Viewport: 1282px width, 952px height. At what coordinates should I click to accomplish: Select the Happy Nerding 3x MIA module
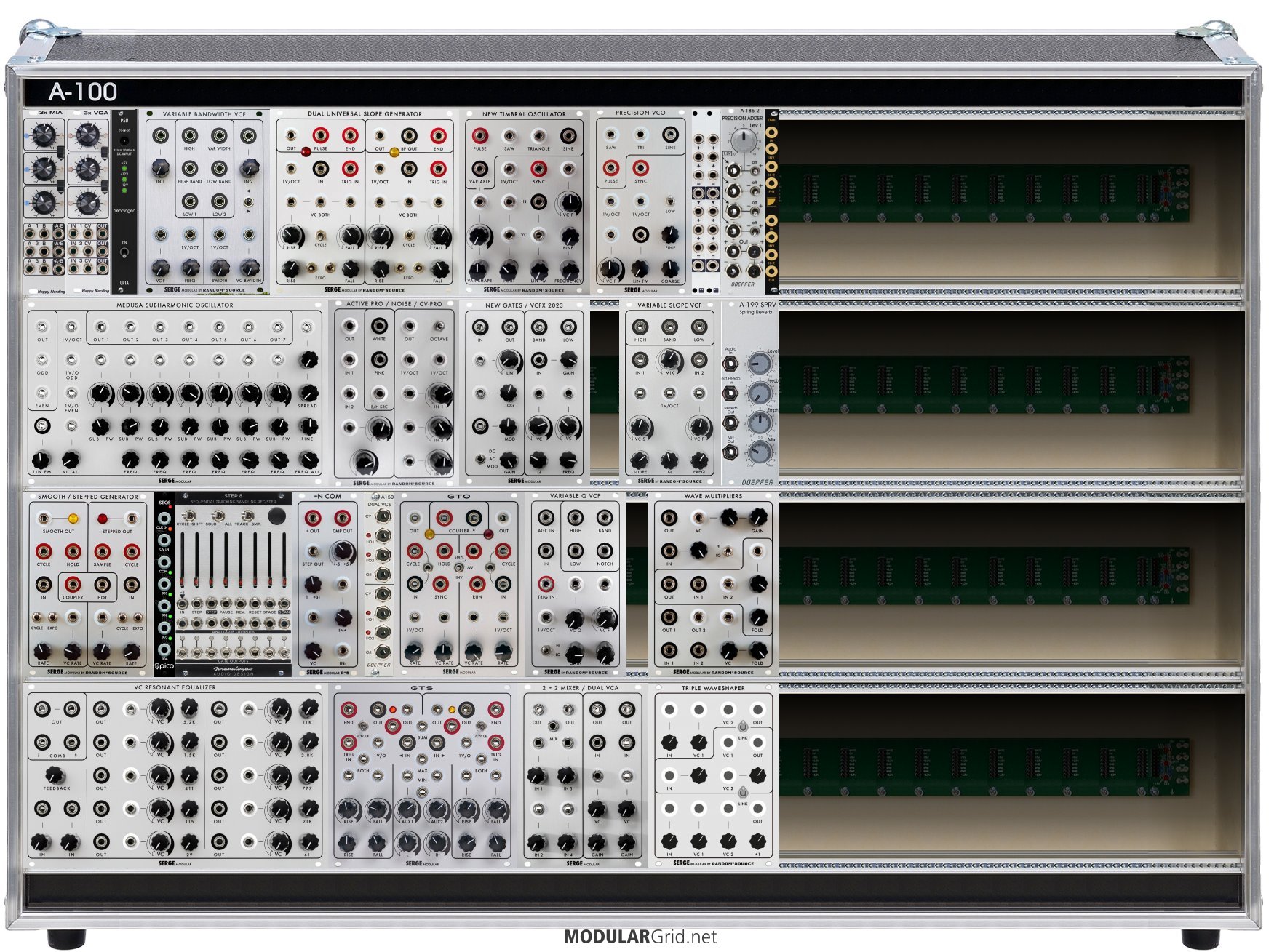tap(45, 202)
